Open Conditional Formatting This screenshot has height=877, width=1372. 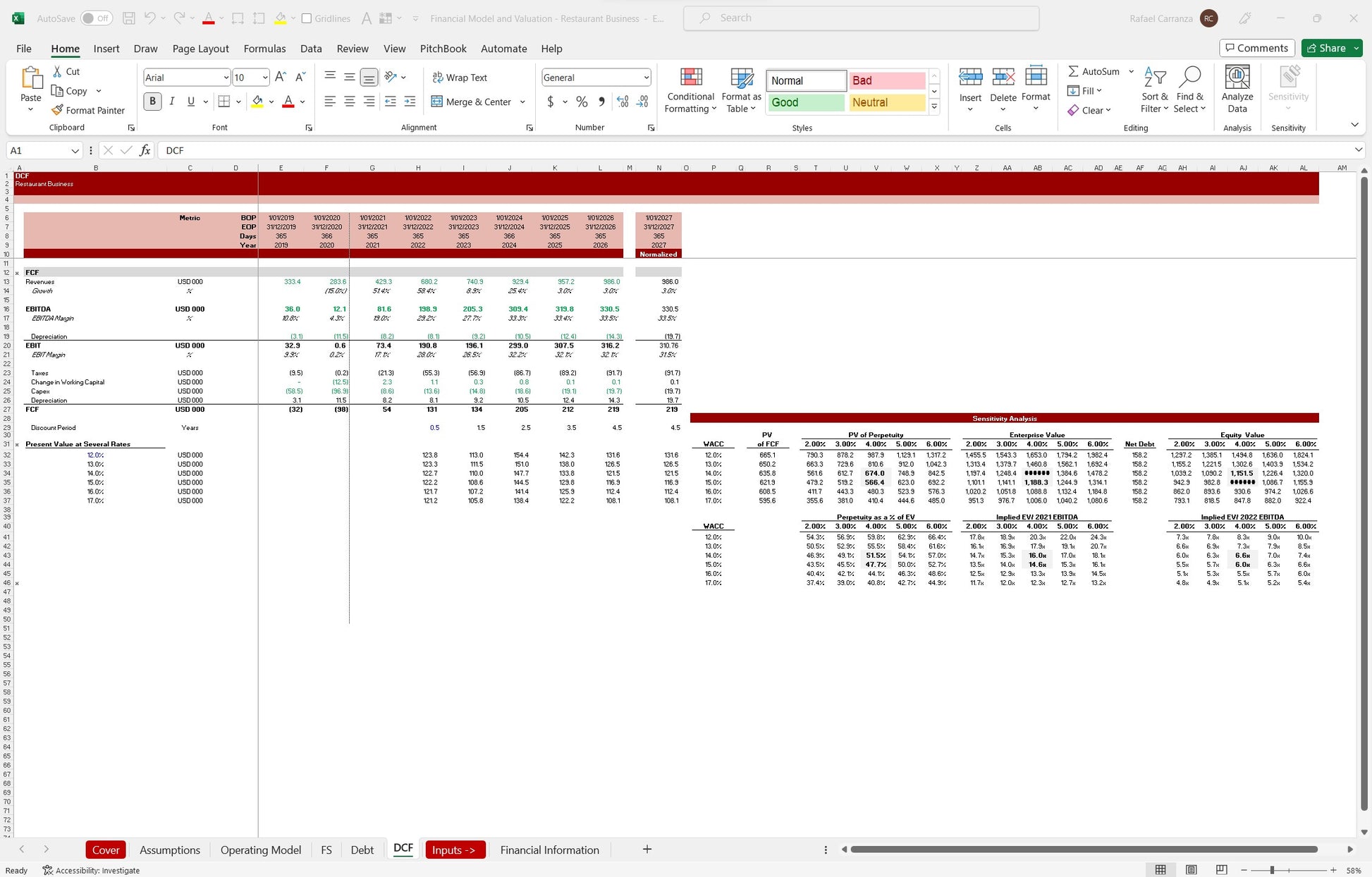[690, 90]
